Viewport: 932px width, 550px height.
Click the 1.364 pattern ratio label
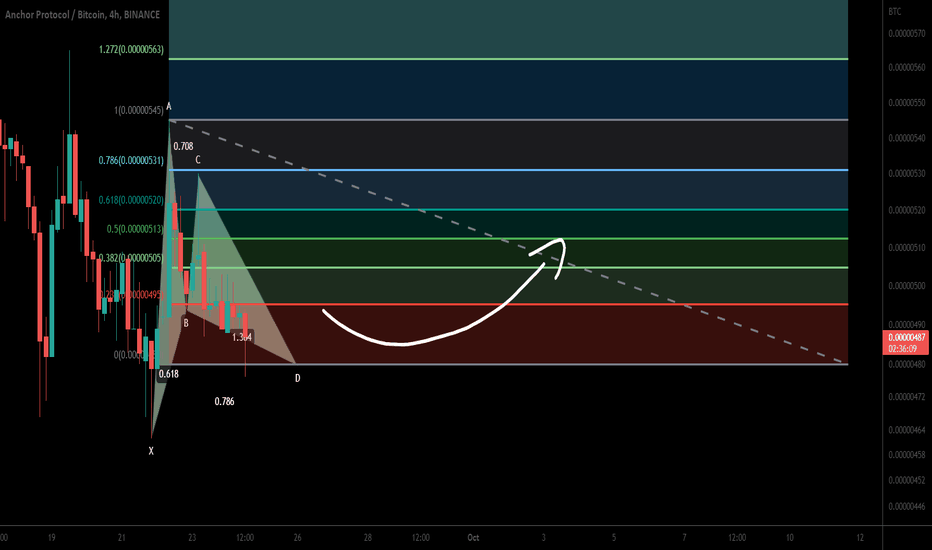(242, 337)
